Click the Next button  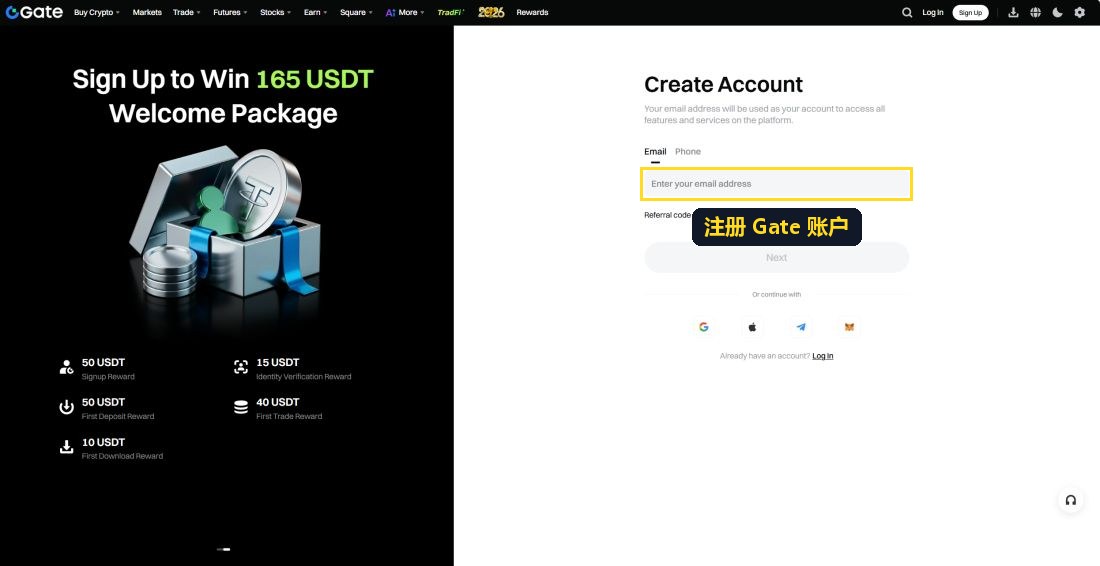(x=777, y=257)
